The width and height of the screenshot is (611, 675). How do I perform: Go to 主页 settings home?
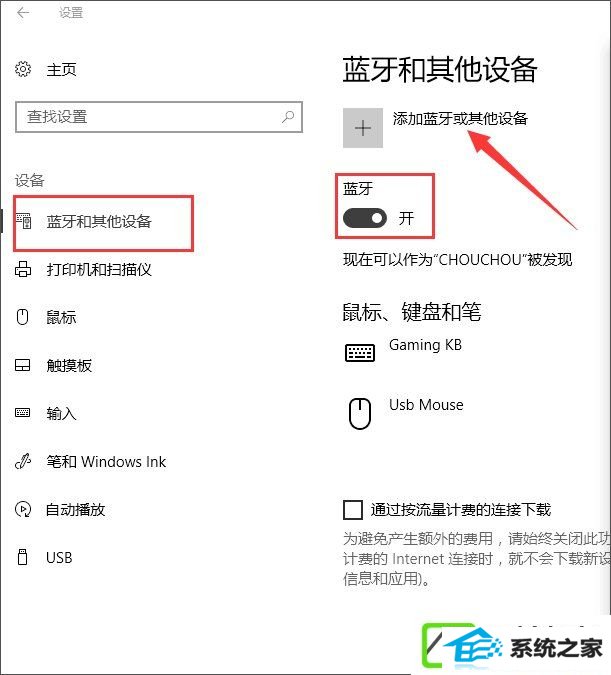(61, 69)
